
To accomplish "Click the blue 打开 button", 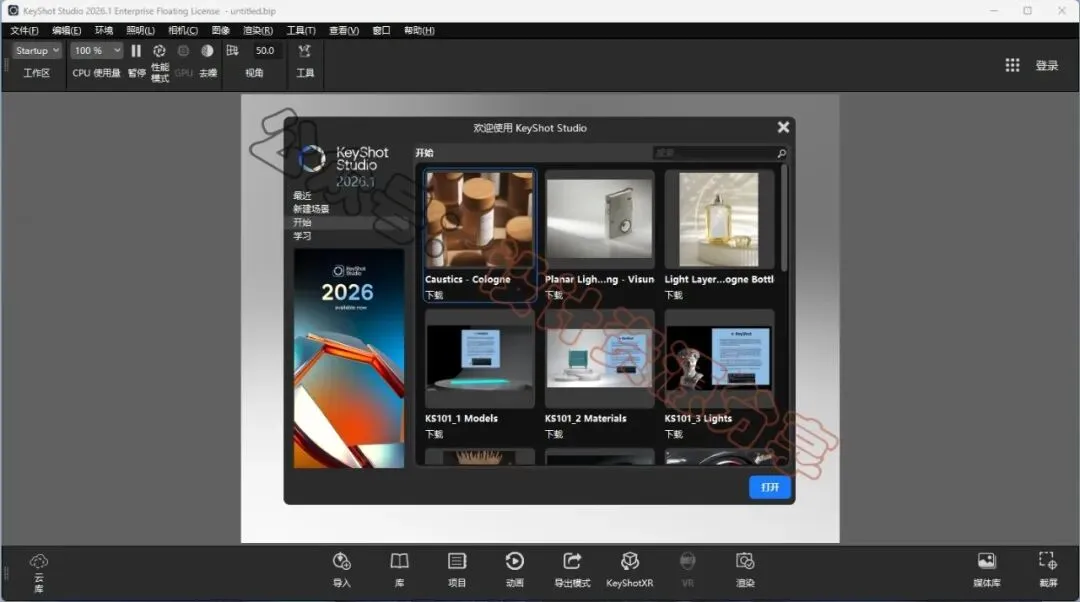I will [x=769, y=487].
